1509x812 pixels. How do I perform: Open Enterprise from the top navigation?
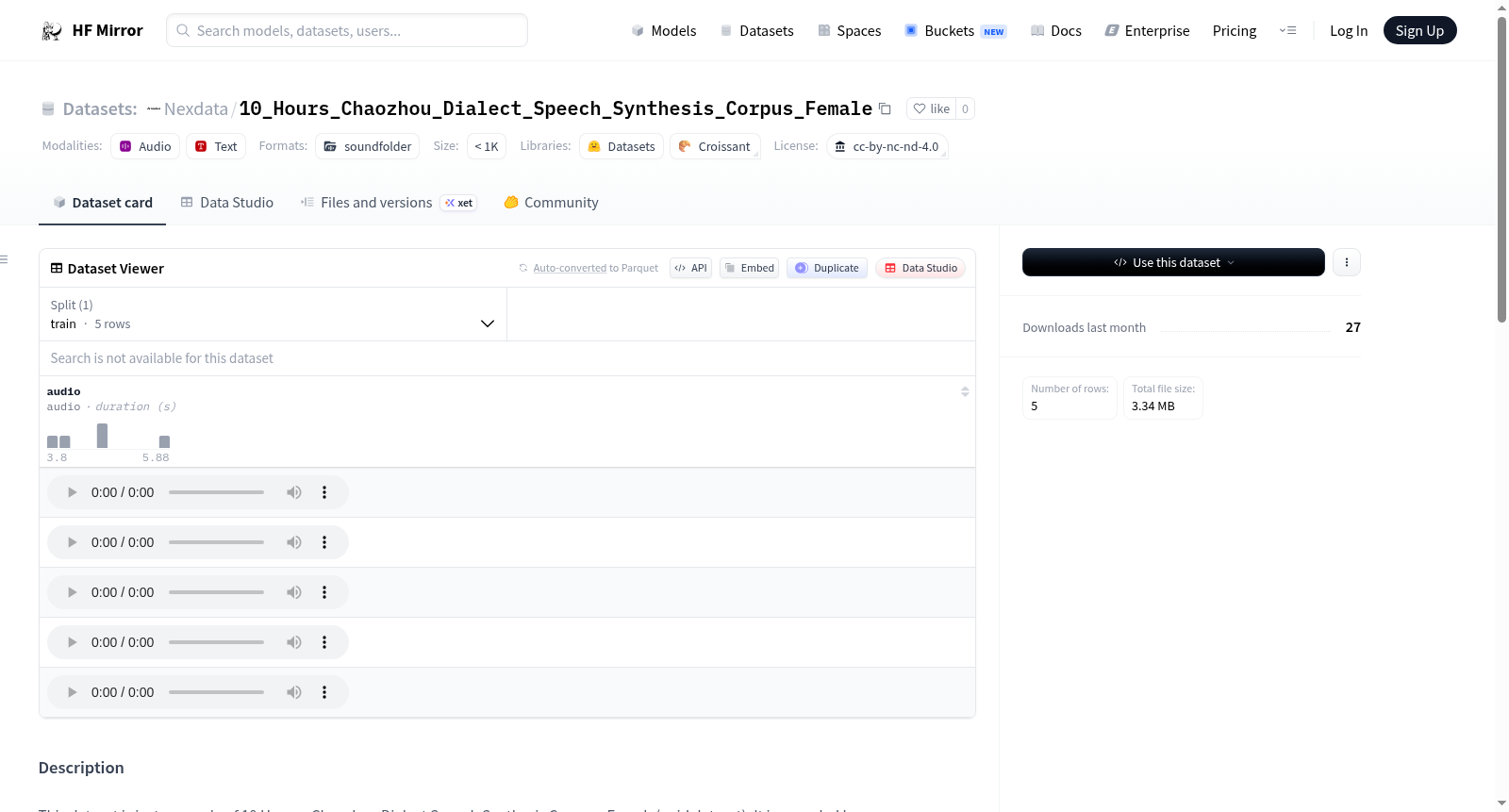1147,30
